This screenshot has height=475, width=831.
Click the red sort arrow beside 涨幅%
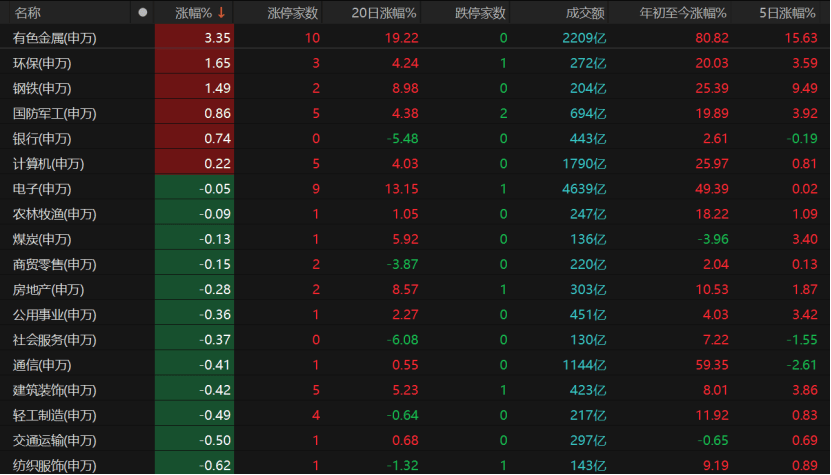(x=221, y=13)
